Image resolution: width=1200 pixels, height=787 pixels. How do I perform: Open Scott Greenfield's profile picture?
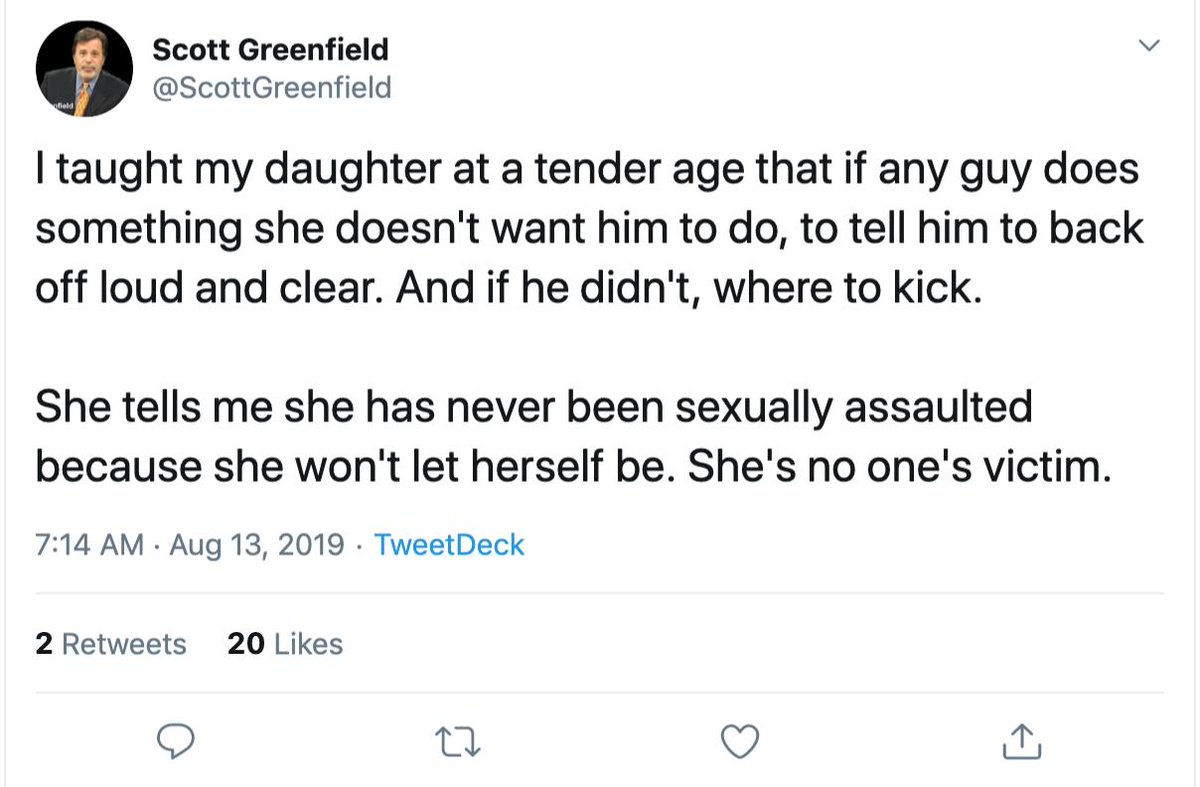point(84,70)
